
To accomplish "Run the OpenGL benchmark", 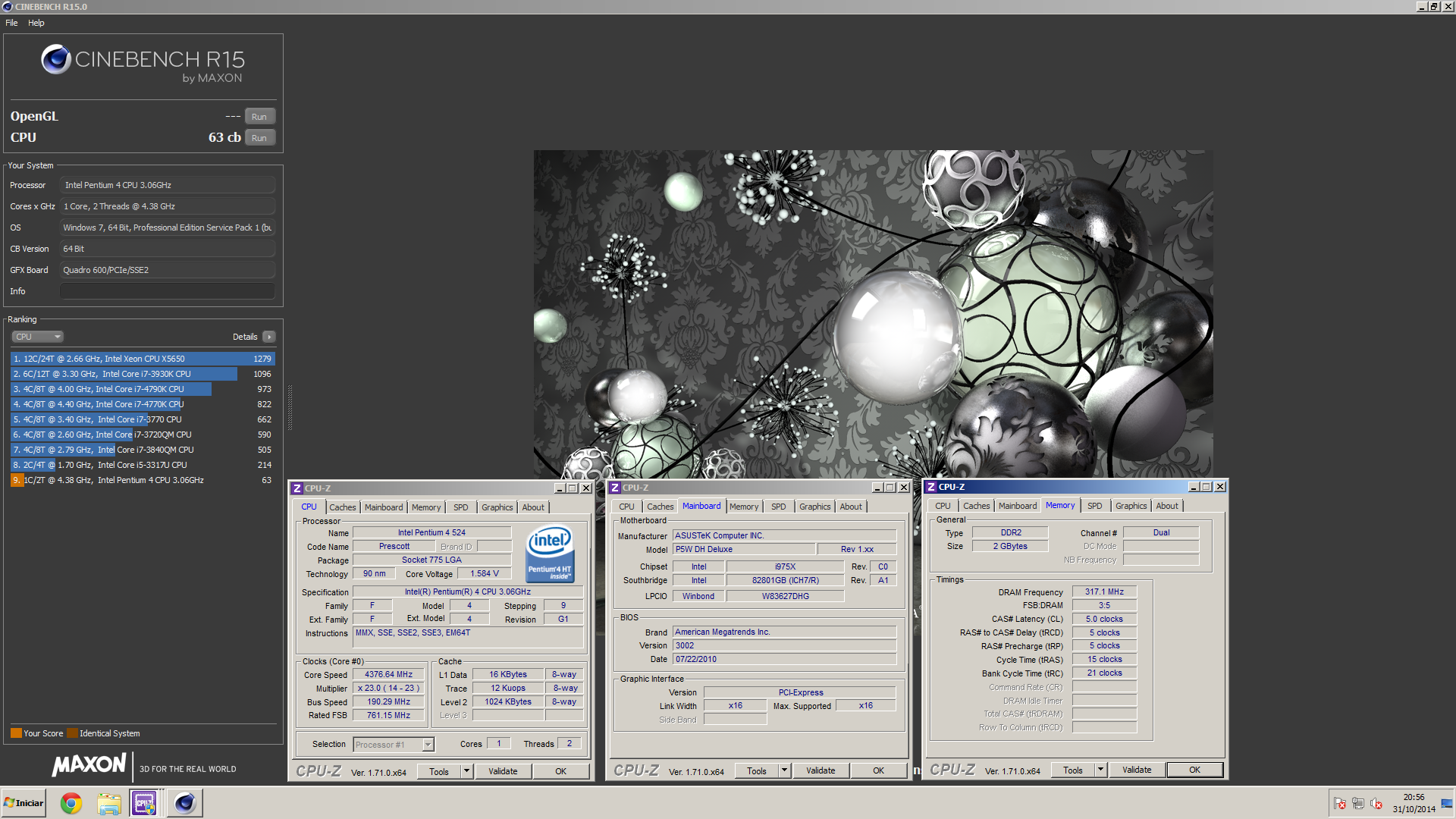I will (259, 117).
